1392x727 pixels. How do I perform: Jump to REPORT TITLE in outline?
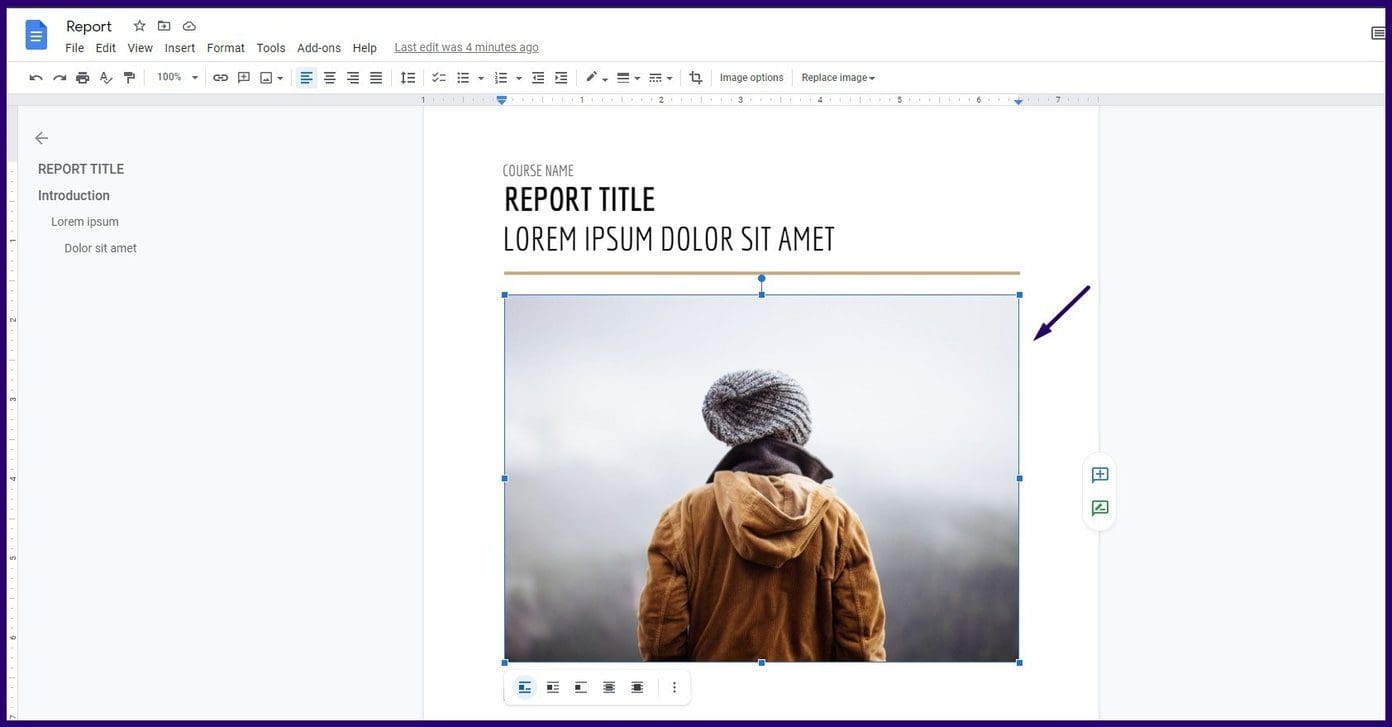point(81,169)
